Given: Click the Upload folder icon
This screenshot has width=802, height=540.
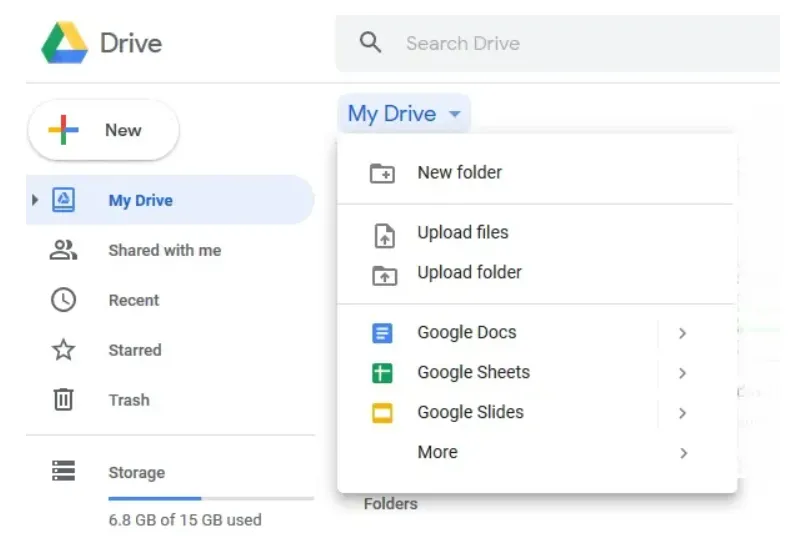Looking at the screenshot, I should click(x=384, y=275).
